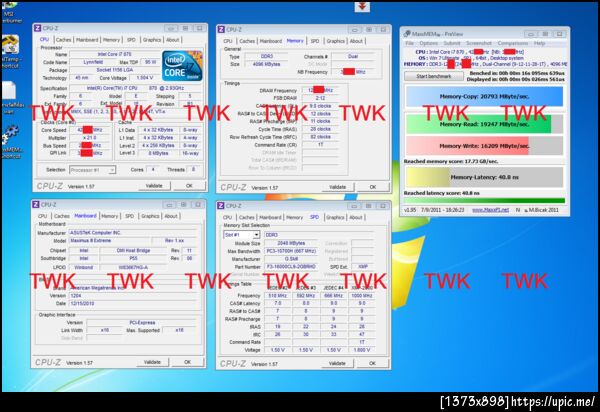Click the Memory-Write 16209 MByte/sec bar

click(x=484, y=146)
